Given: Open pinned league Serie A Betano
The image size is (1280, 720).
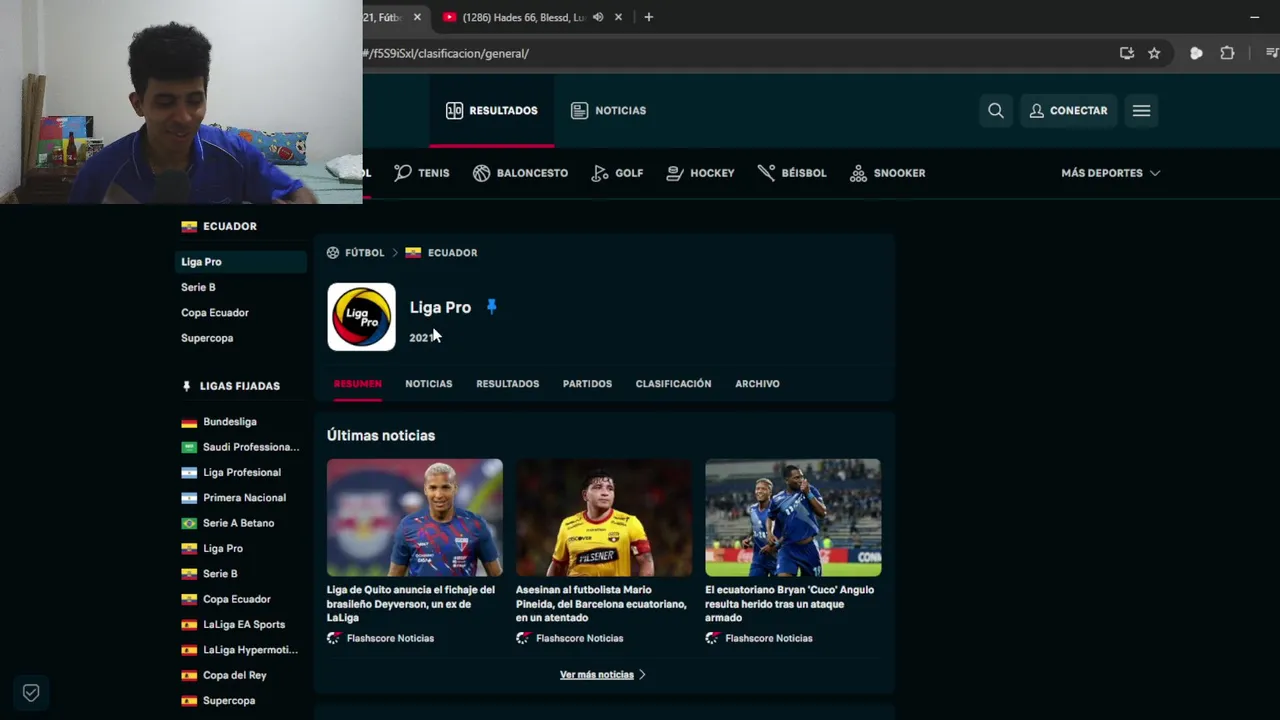Looking at the screenshot, I should pyautogui.click(x=241, y=523).
